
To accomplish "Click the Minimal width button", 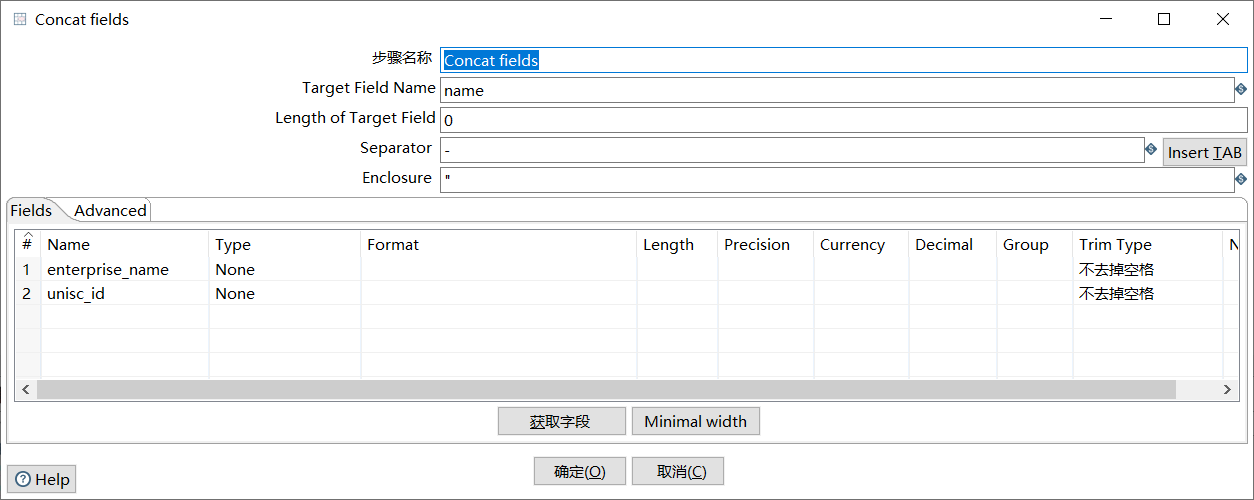I will tap(696, 421).
